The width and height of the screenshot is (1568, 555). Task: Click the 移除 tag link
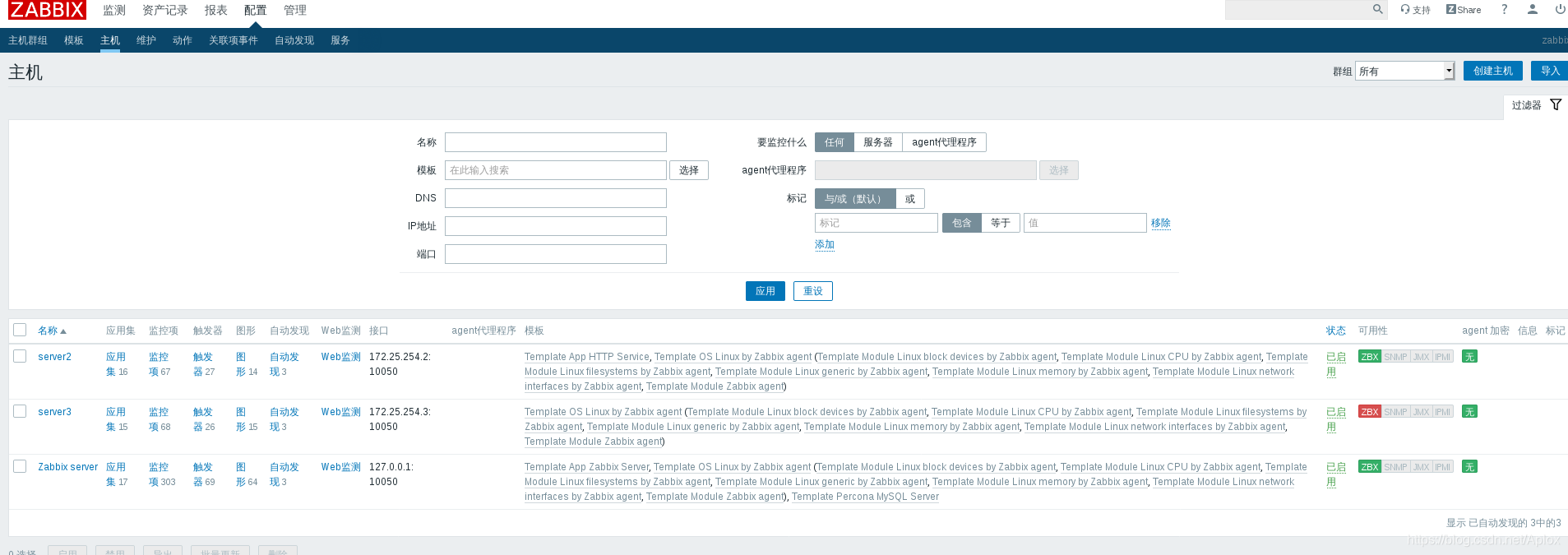1161,223
